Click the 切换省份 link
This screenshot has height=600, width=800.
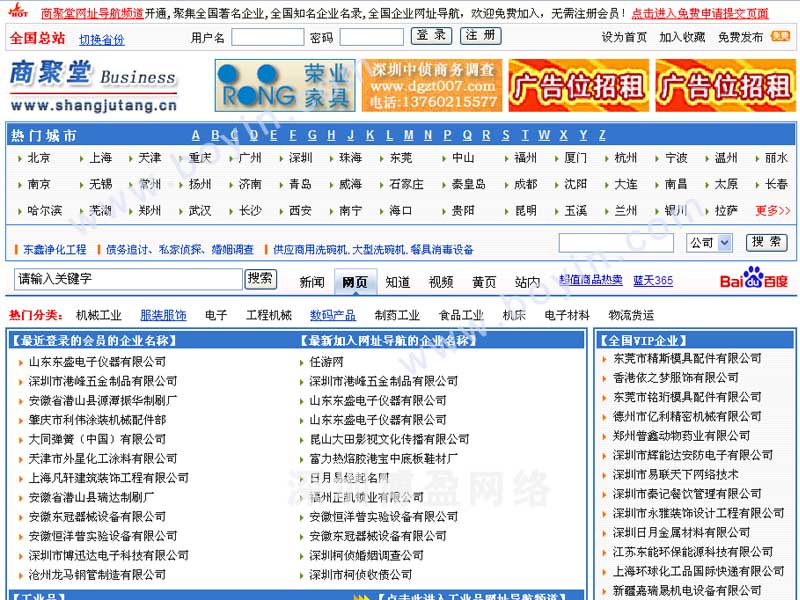102,39
